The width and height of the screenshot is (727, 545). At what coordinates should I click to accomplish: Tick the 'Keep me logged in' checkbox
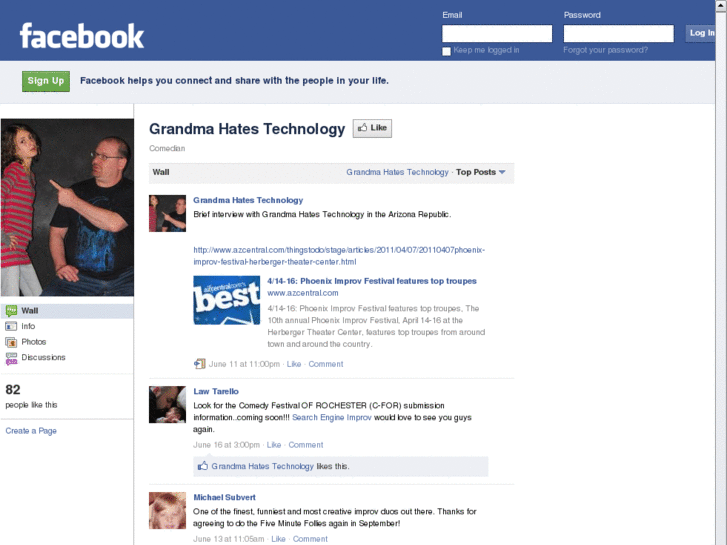(446, 51)
